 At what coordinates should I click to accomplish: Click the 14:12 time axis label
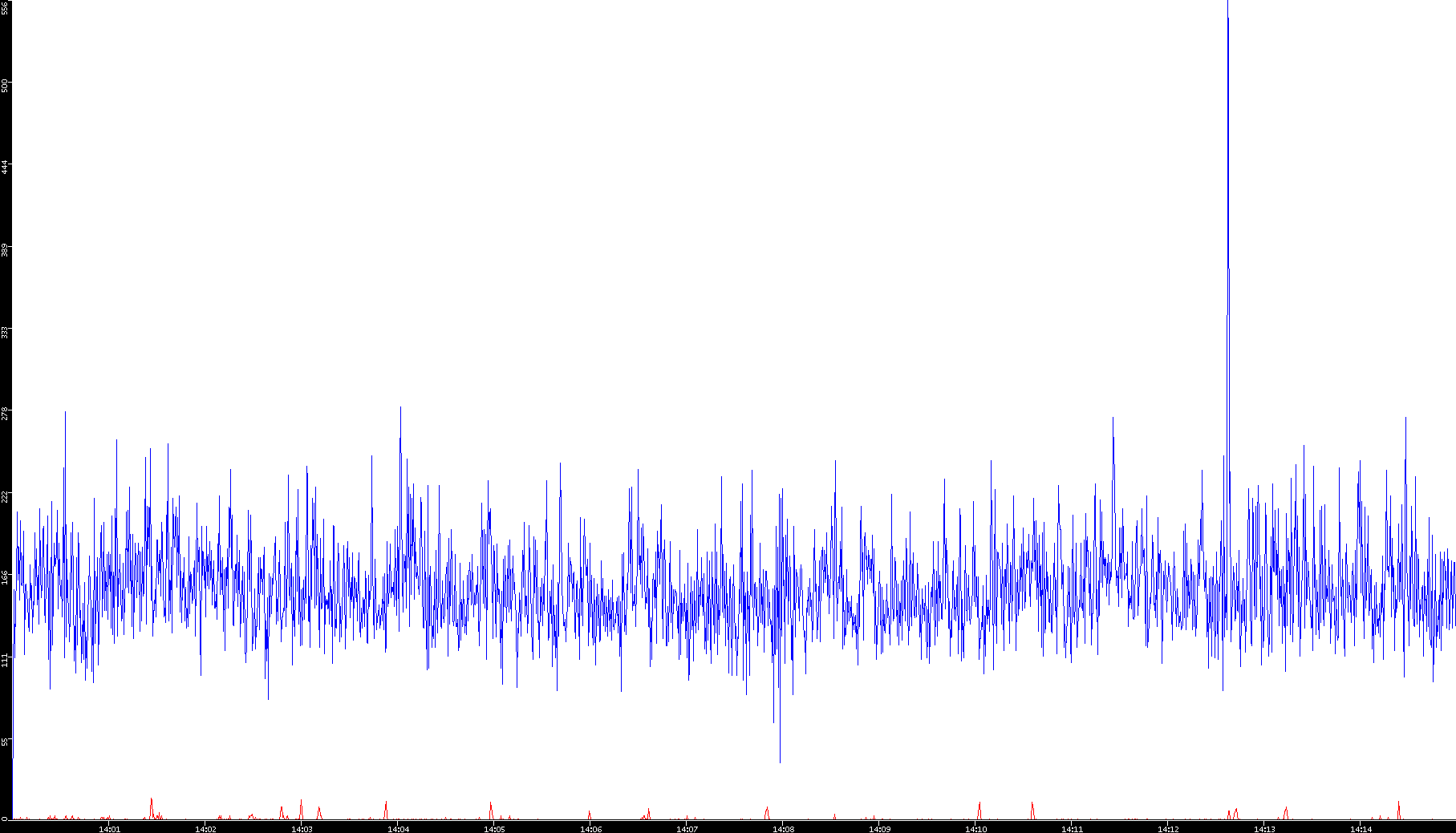pyautogui.click(x=1168, y=829)
